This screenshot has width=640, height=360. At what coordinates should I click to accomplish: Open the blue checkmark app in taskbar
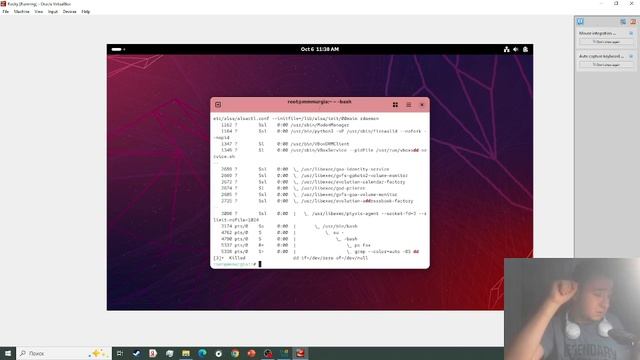[136, 353]
